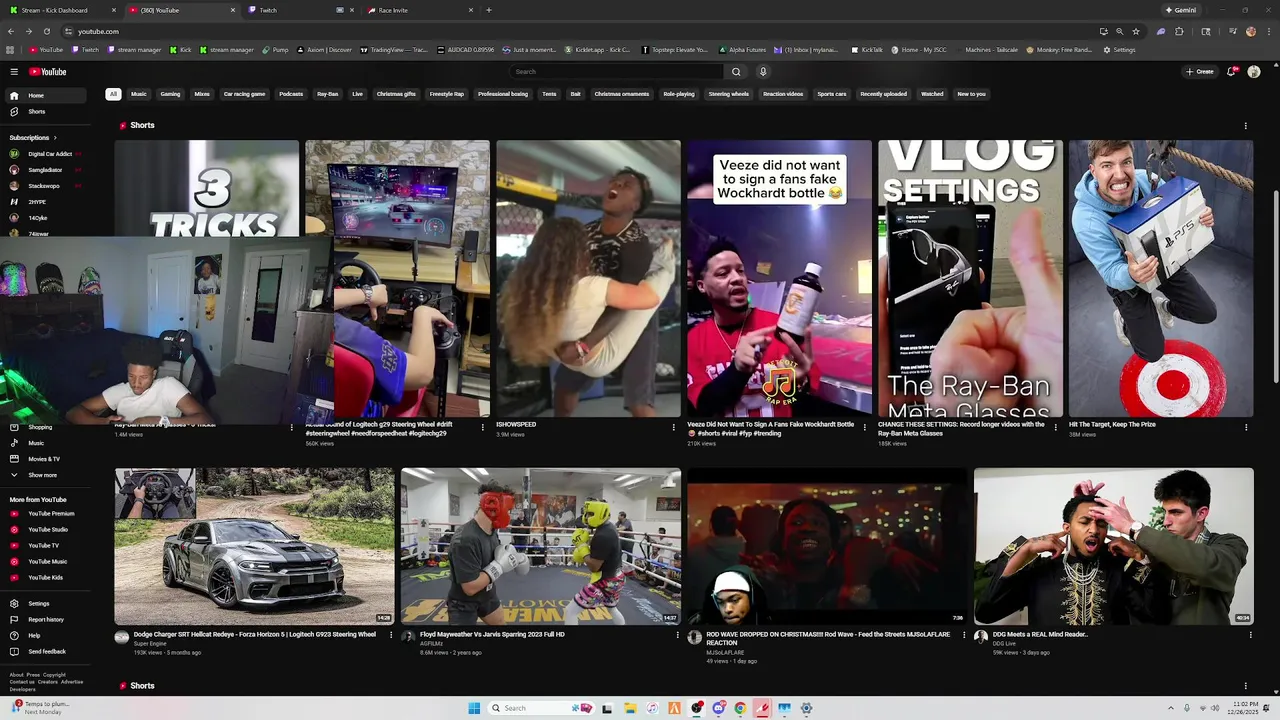Viewport: 1280px width, 720px height.
Task: Play the MrBeast PS5 short thumbnail
Action: tap(1160, 278)
